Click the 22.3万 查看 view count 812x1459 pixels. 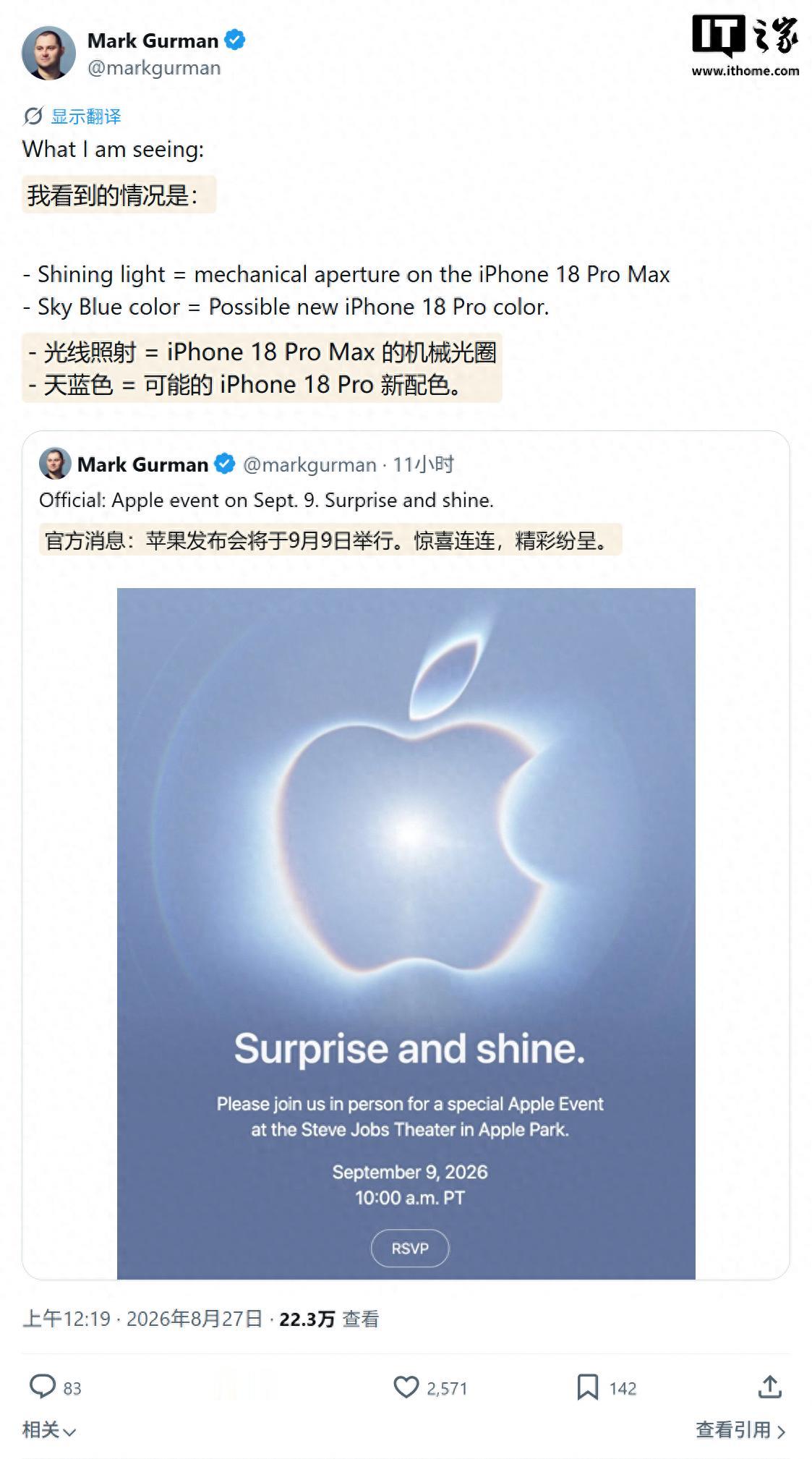point(329,1319)
